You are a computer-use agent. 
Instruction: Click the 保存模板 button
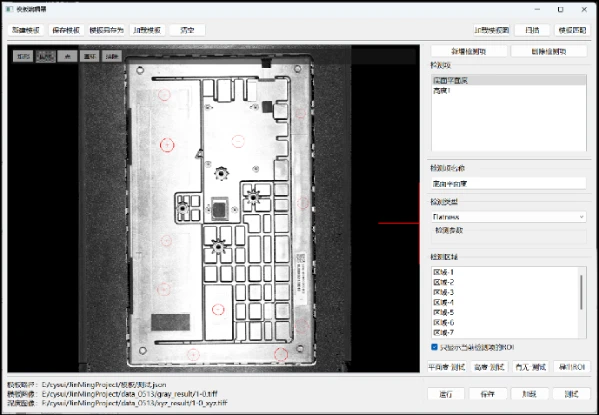66,30
